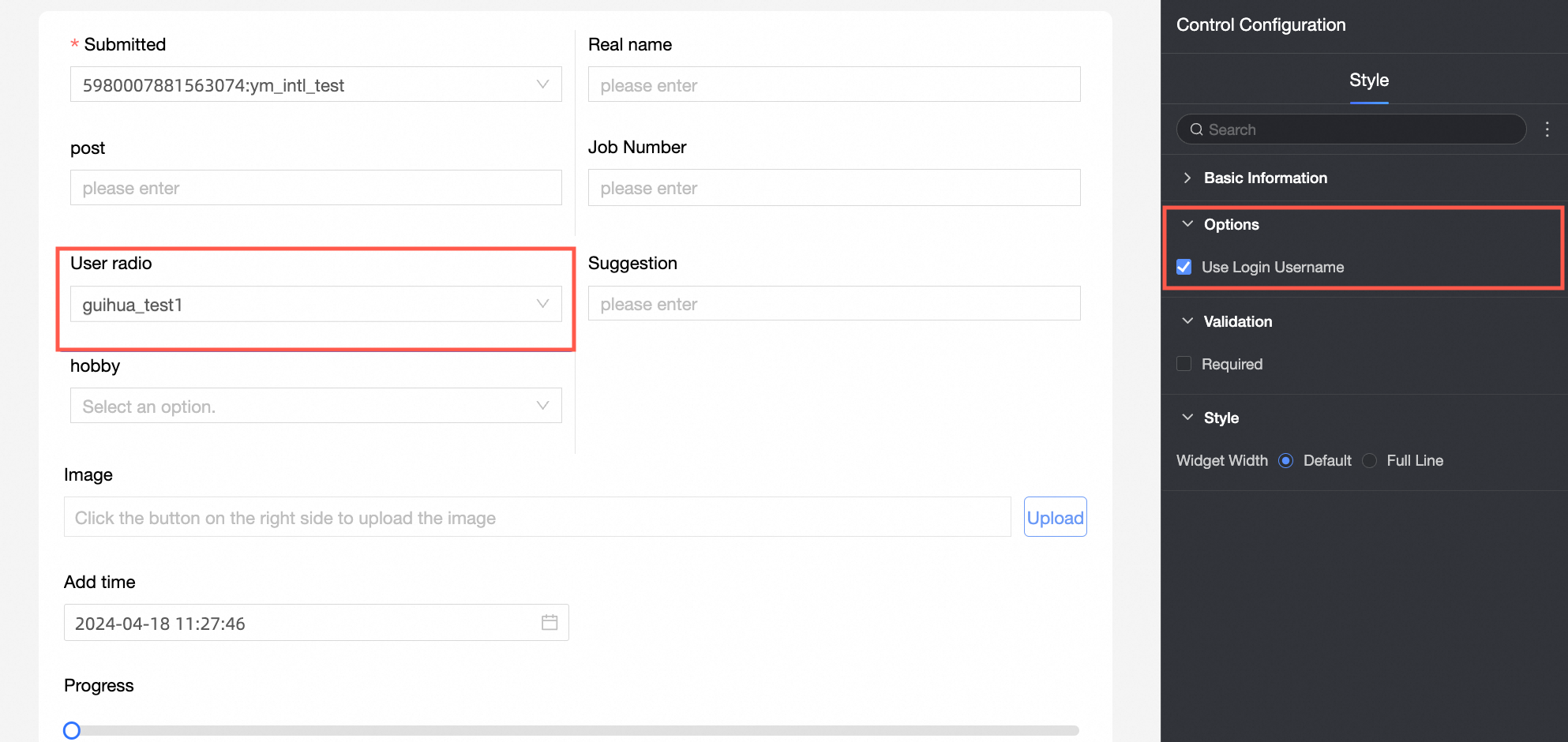Collapse the Options section
1568x742 pixels.
[1187, 225]
